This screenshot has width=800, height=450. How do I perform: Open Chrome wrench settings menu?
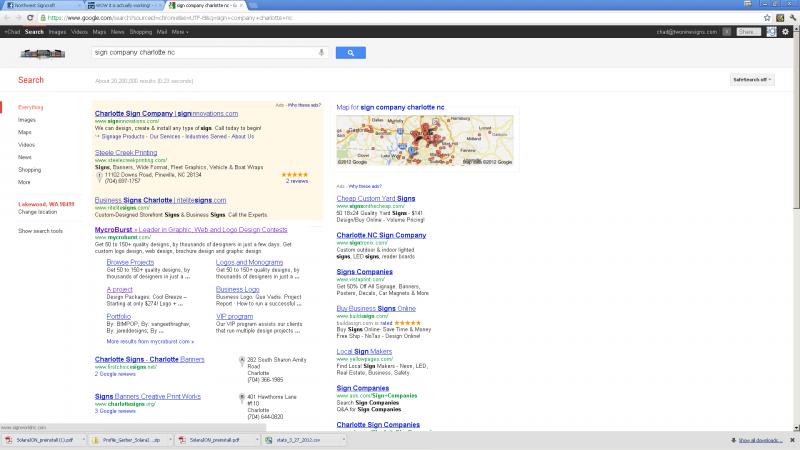tap(792, 18)
